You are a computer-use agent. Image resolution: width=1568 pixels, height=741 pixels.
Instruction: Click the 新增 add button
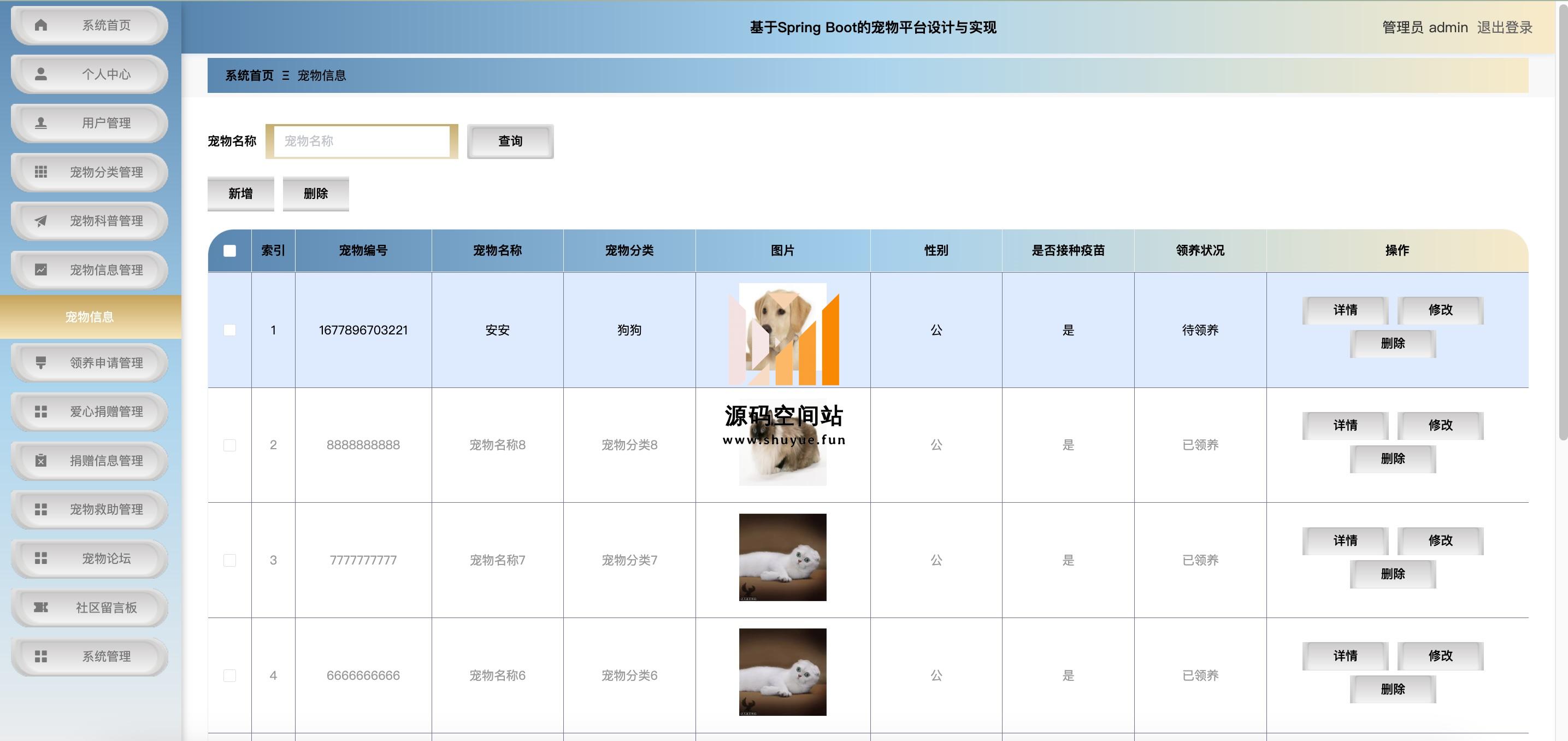pyautogui.click(x=240, y=193)
